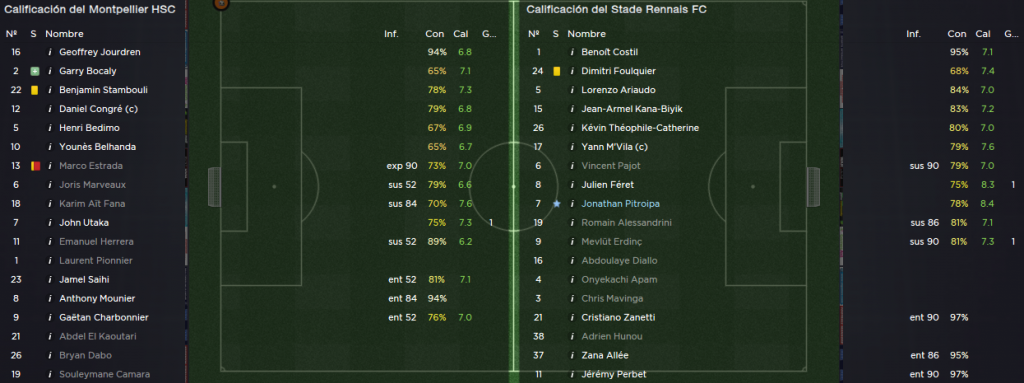Sort Montpellier list by Nombre column
This screenshot has height=383, width=1024.
pos(64,34)
